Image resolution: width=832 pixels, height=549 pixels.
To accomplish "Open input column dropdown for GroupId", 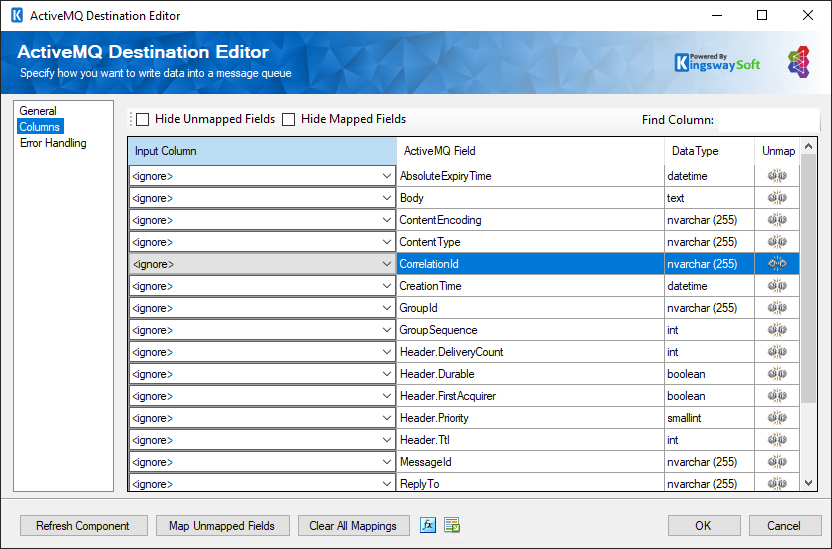I will tap(387, 308).
